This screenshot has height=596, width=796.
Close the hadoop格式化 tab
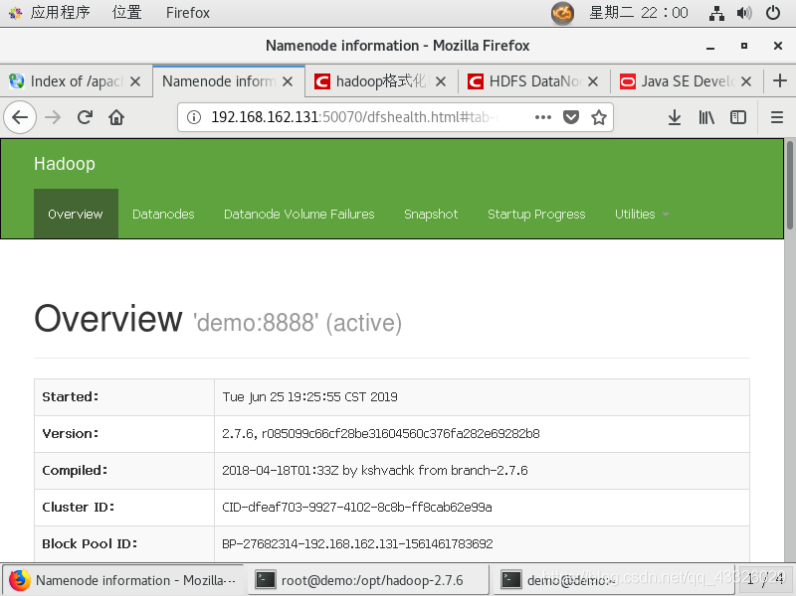tap(441, 81)
